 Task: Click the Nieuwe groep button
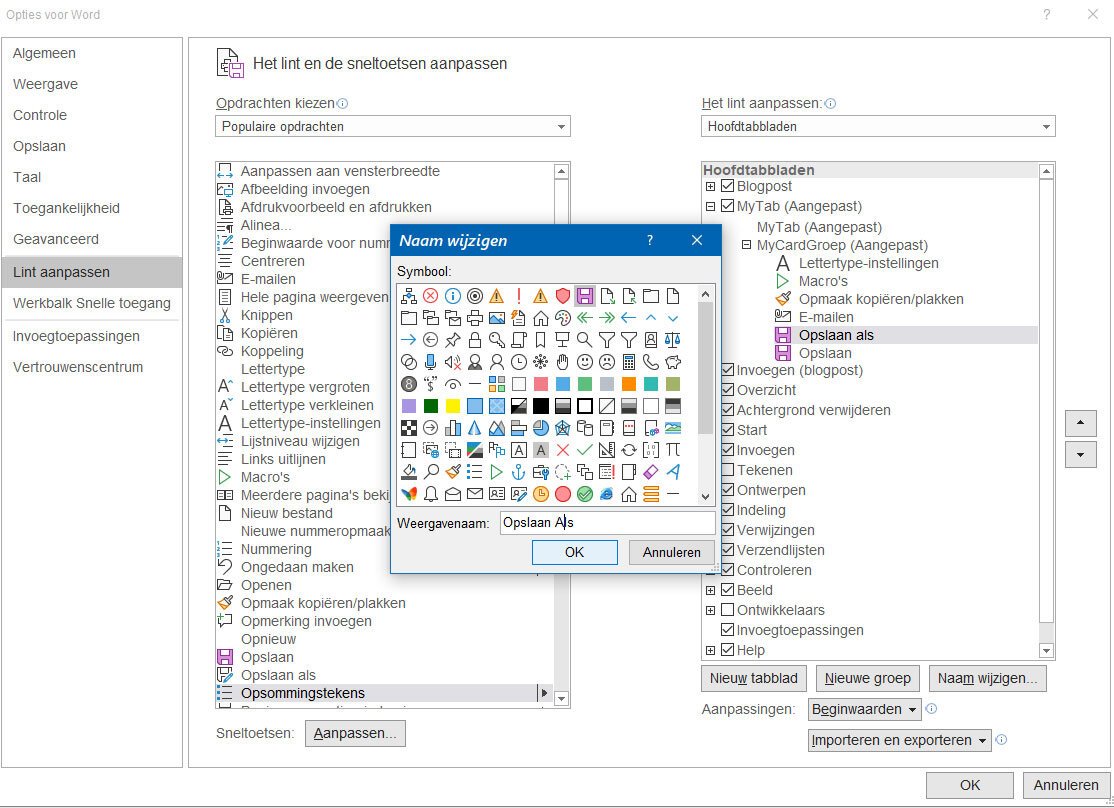coord(867,679)
